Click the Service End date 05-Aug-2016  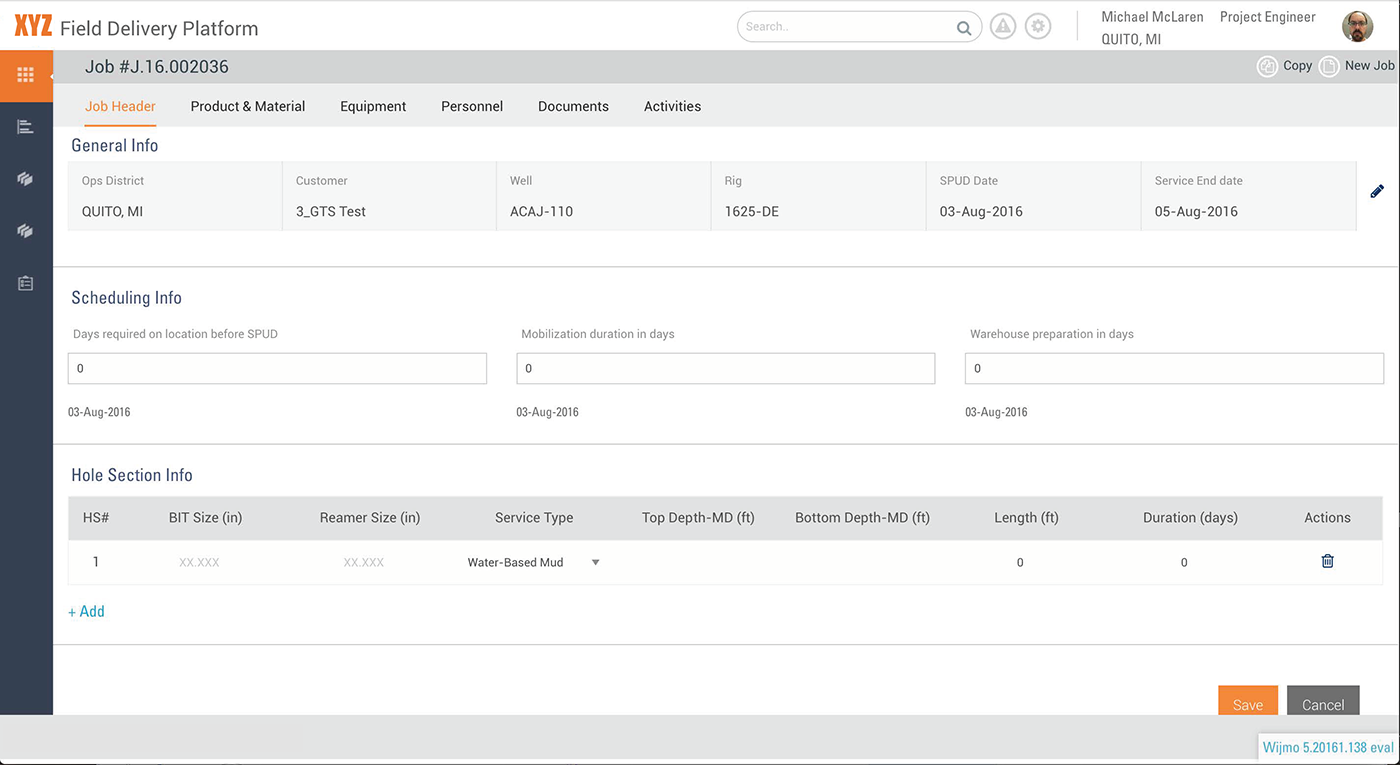pyautogui.click(x=1196, y=211)
